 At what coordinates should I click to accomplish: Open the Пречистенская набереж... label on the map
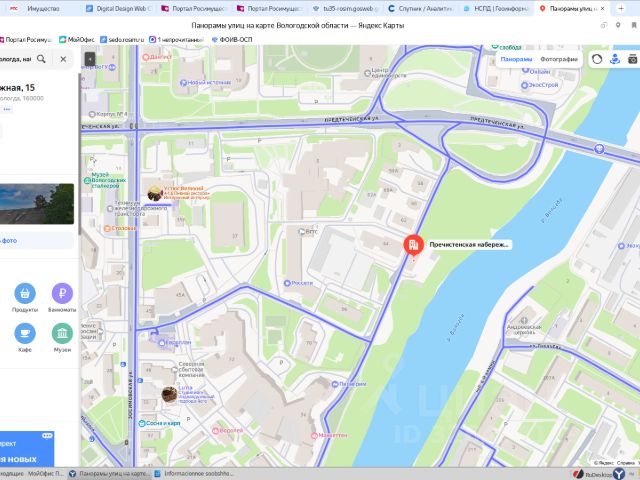click(469, 244)
